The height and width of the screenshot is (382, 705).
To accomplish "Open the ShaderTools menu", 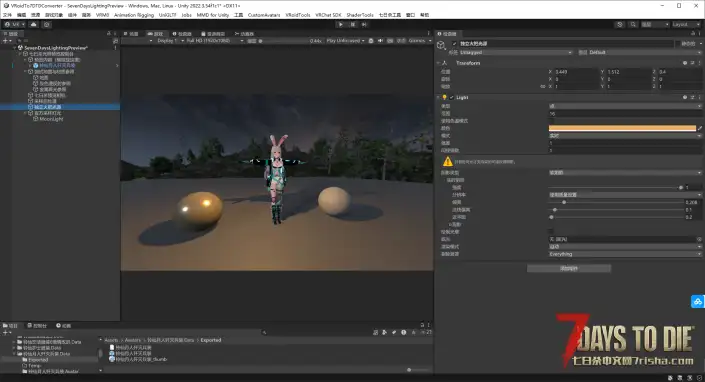I will tap(360, 15).
